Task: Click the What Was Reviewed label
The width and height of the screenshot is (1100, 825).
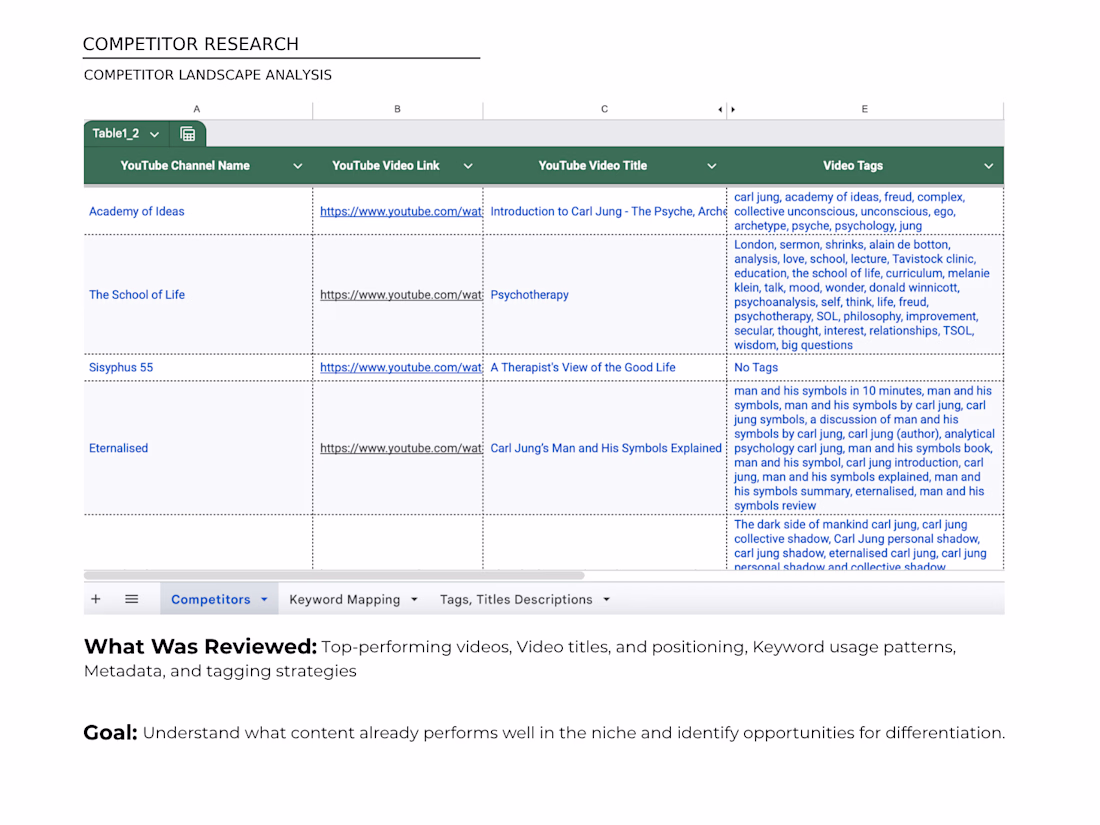Action: click(x=201, y=647)
